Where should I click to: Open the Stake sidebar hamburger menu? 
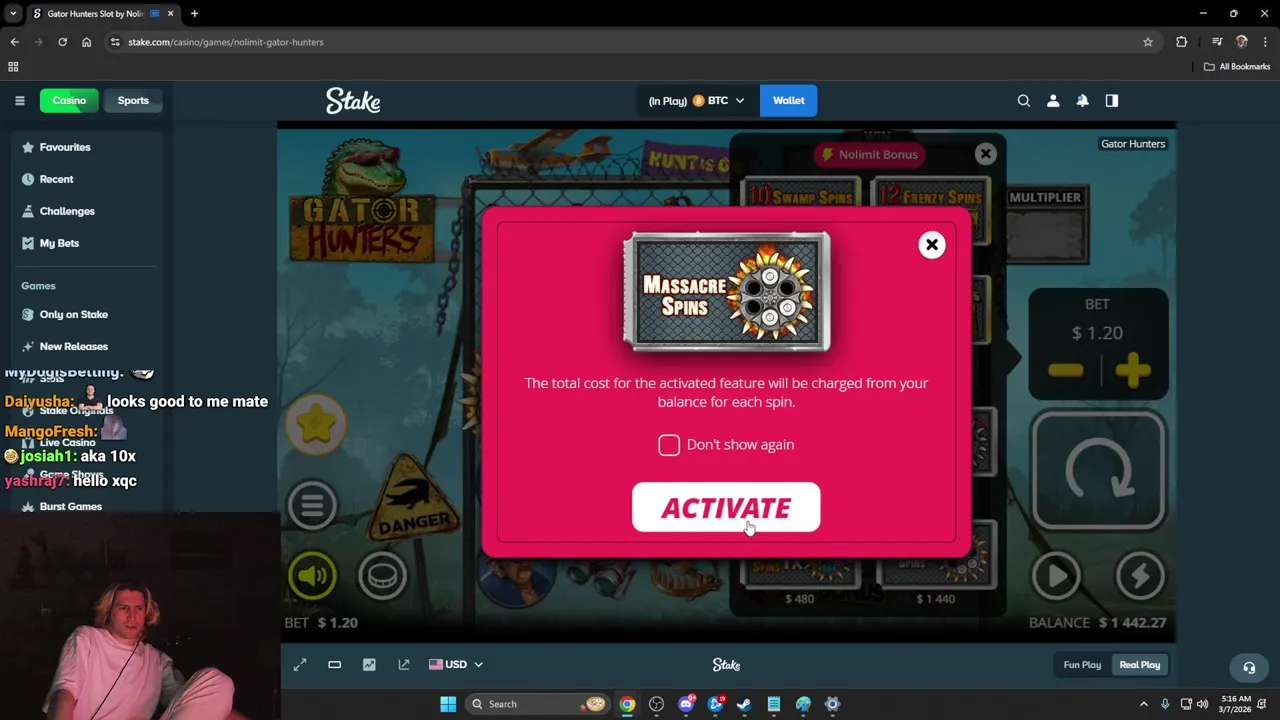(19, 100)
